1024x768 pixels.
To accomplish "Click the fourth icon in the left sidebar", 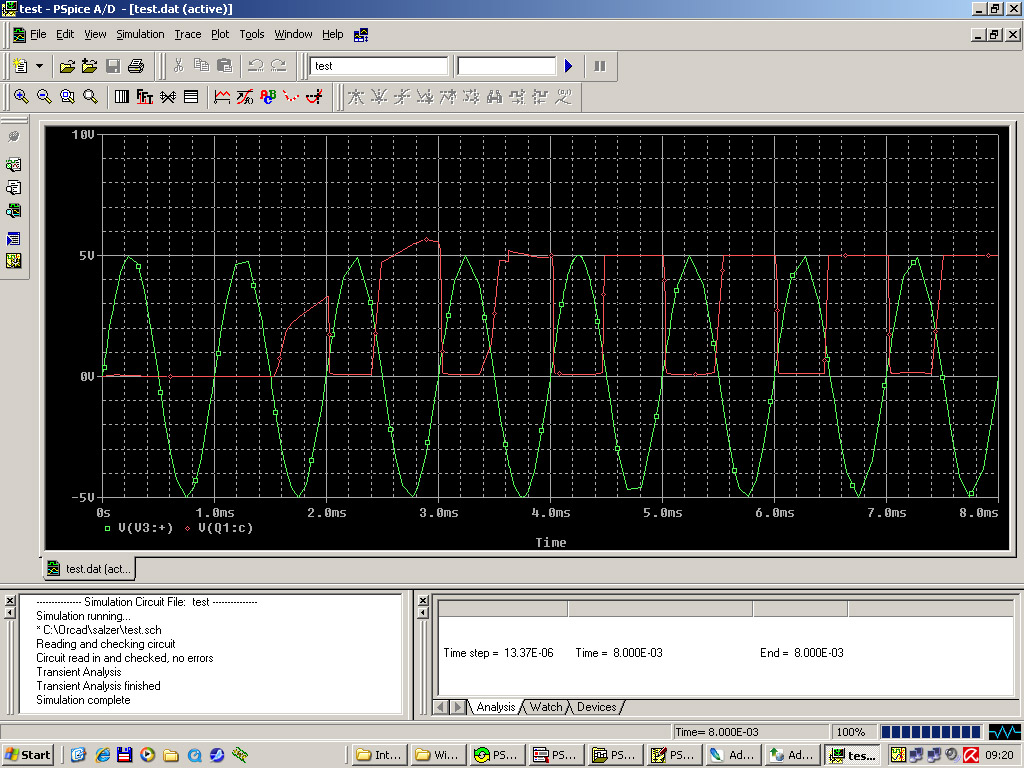I will pyautogui.click(x=14, y=211).
